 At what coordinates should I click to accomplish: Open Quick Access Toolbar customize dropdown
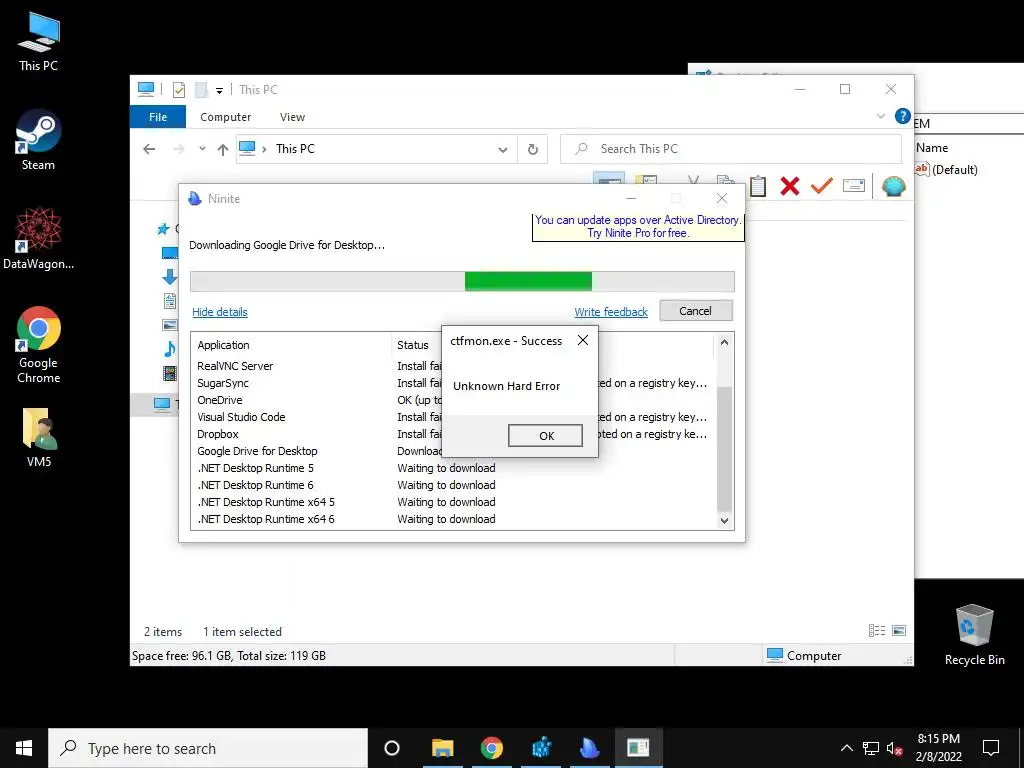(x=219, y=90)
